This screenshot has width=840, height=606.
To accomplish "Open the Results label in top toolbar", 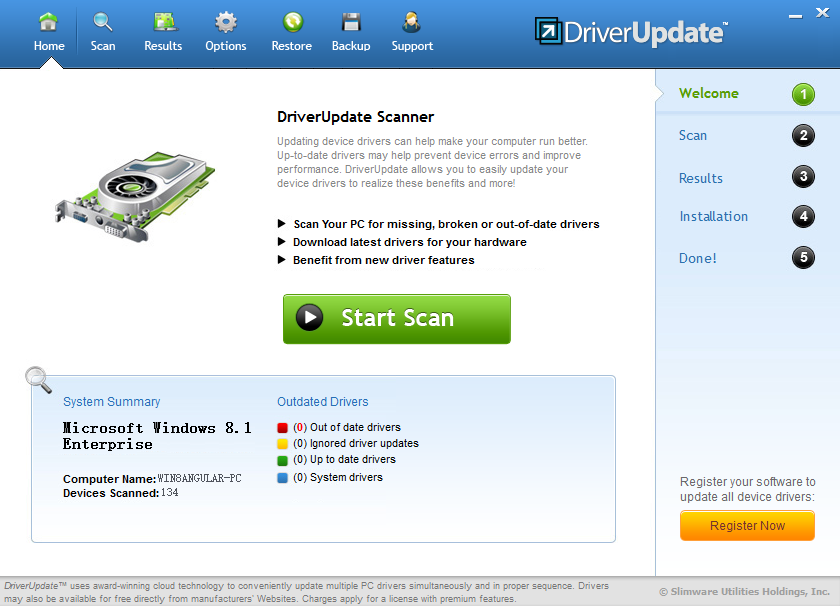I will click(163, 46).
